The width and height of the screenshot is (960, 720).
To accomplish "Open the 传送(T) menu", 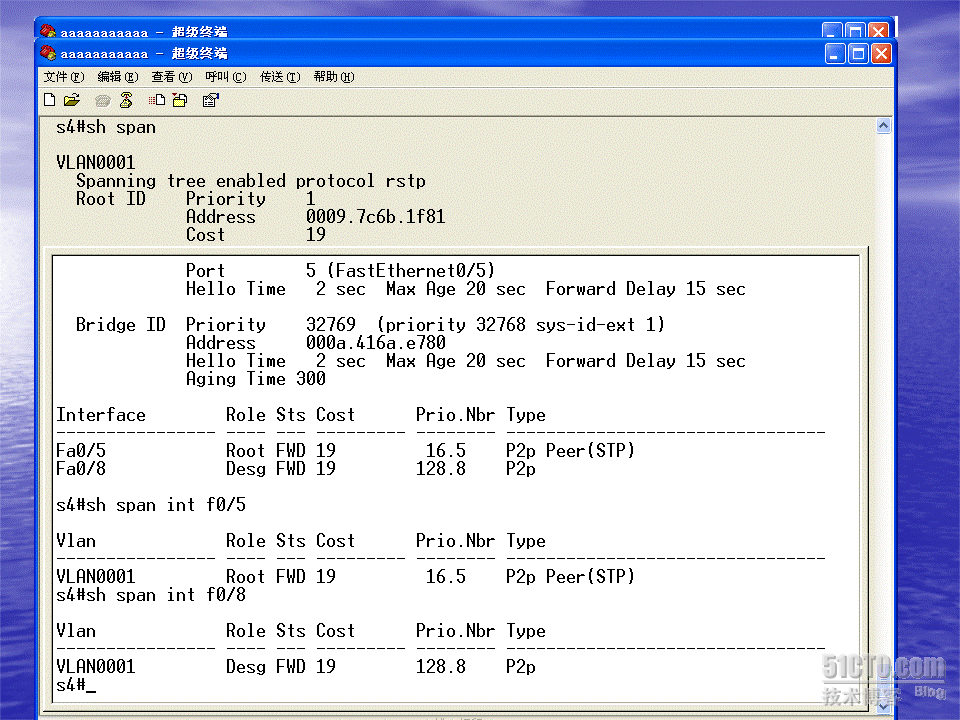I will [x=280, y=77].
